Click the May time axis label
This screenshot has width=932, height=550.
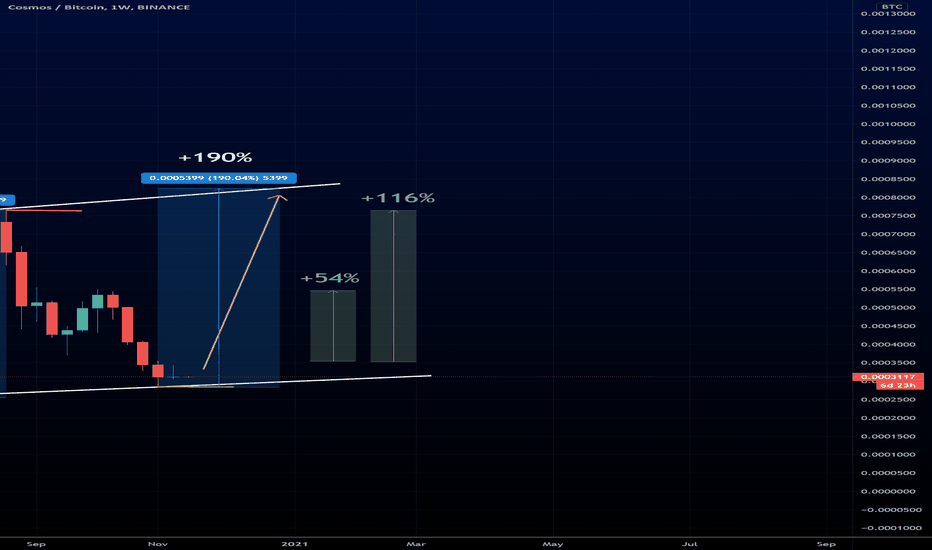pos(553,544)
